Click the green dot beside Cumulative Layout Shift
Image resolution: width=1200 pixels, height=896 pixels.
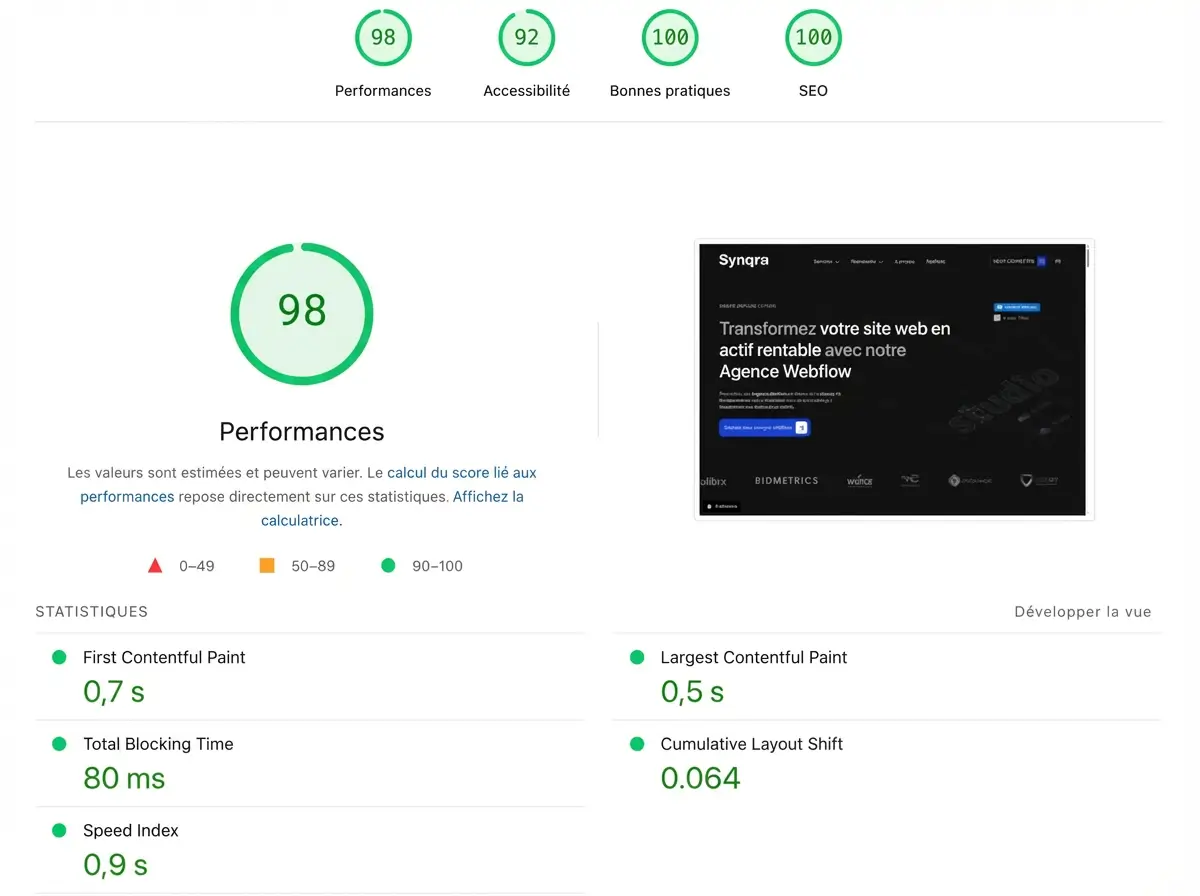tap(635, 744)
